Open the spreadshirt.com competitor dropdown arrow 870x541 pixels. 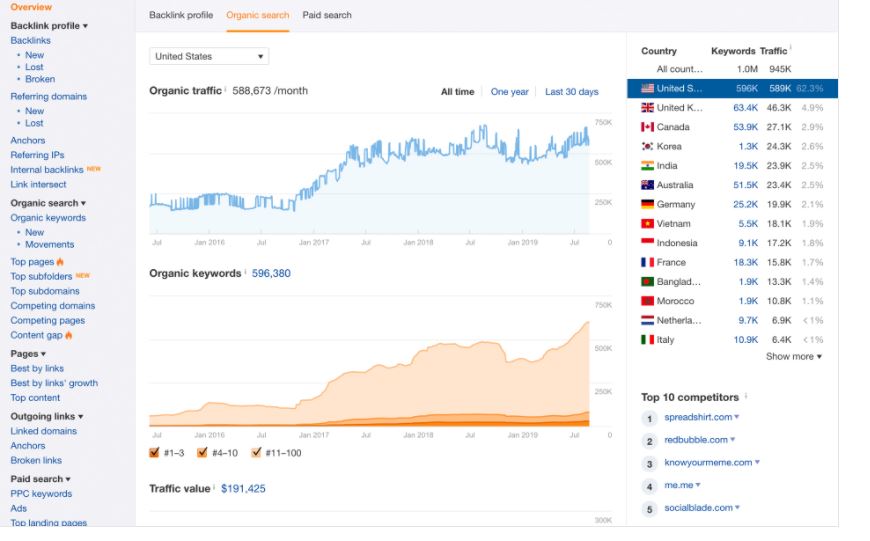click(x=737, y=417)
